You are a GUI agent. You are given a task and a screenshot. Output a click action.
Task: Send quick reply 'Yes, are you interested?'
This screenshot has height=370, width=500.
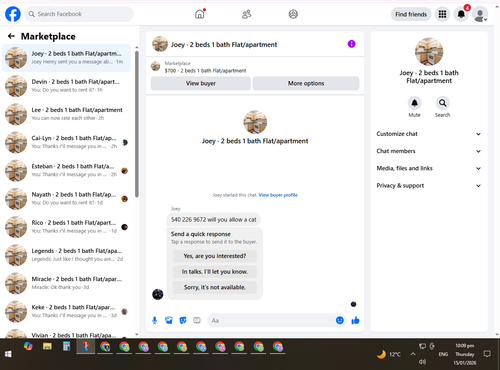tap(215, 256)
